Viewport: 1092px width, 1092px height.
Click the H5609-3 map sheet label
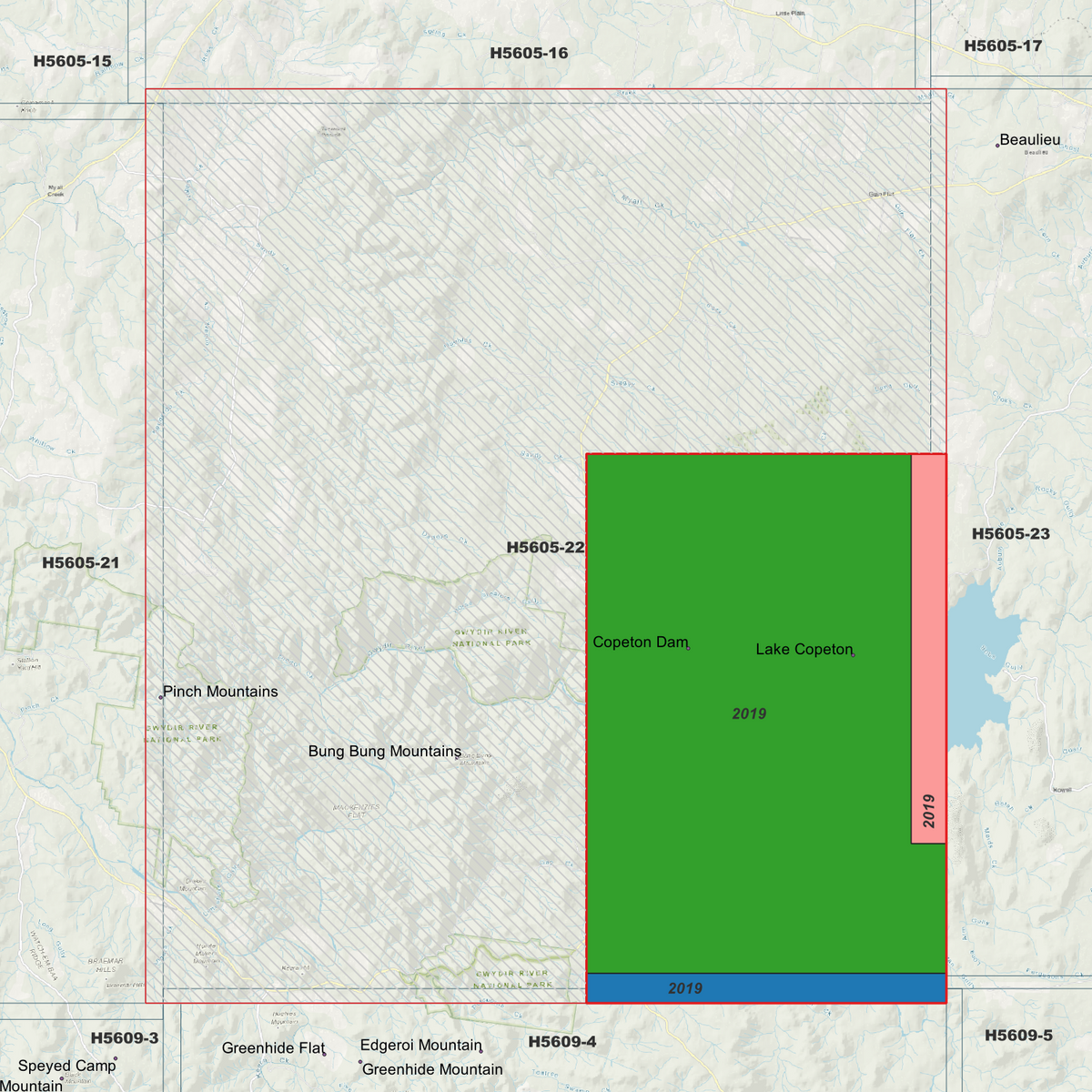(125, 1038)
